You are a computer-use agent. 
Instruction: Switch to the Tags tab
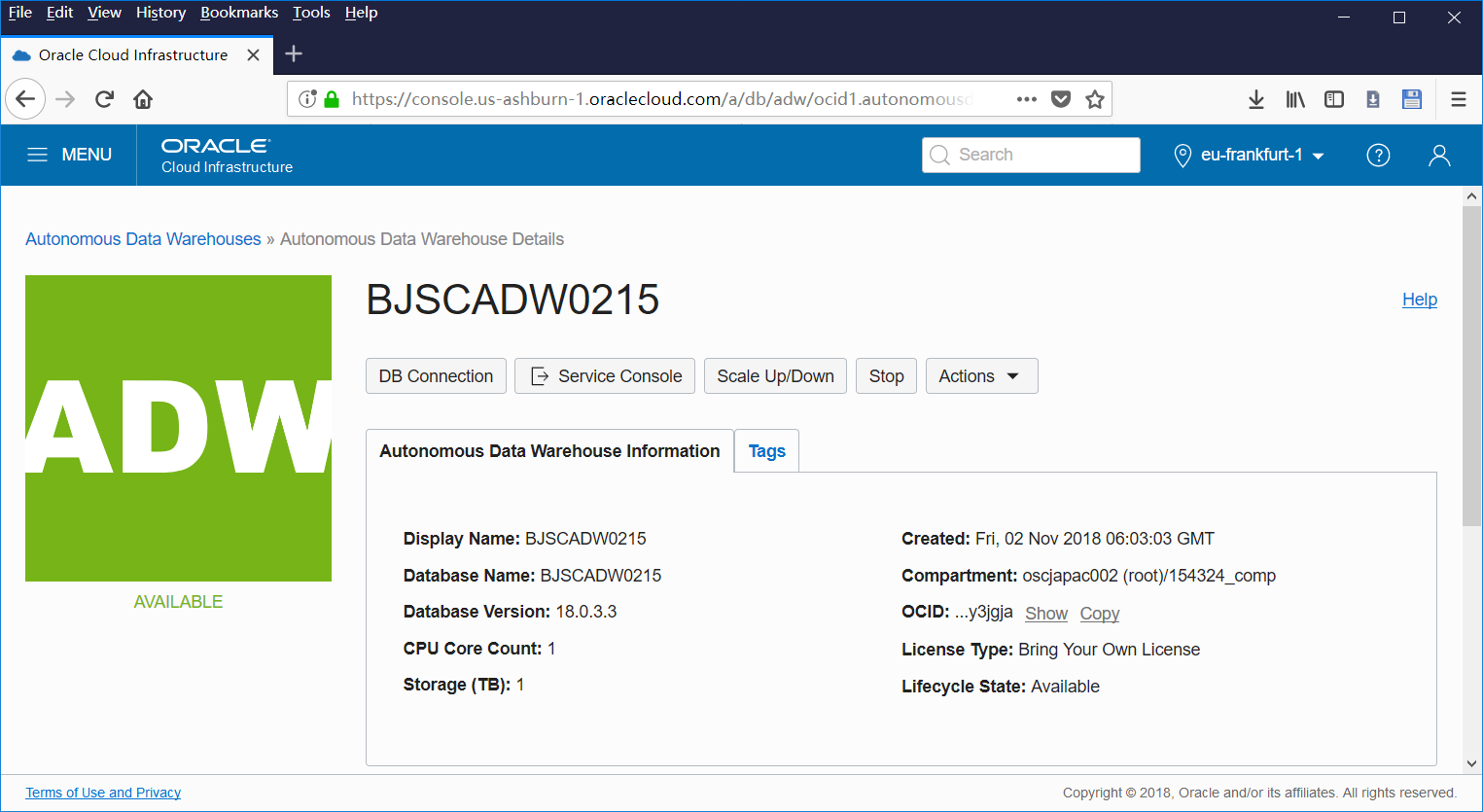click(767, 451)
